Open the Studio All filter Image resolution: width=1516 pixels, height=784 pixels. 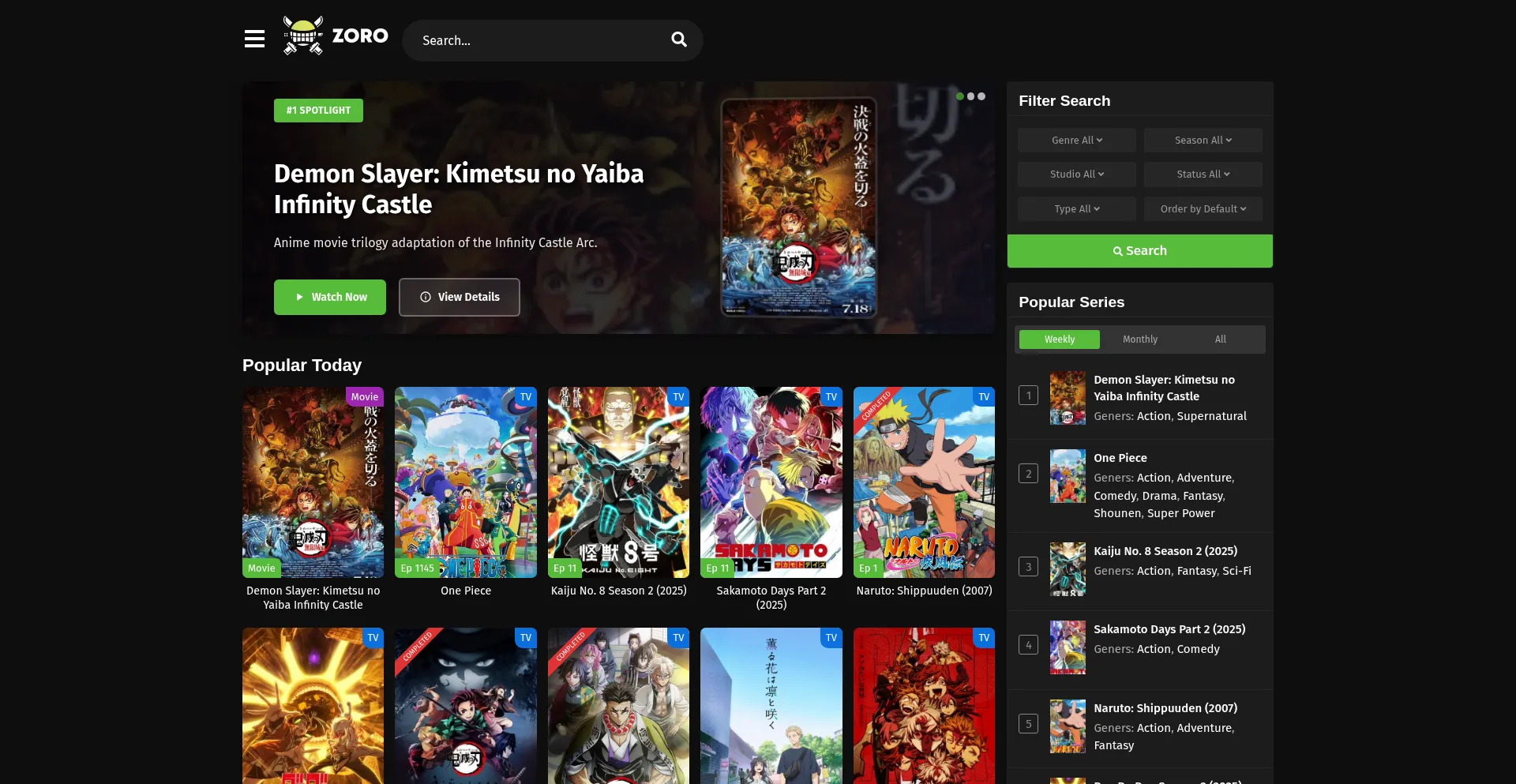pyautogui.click(x=1076, y=174)
